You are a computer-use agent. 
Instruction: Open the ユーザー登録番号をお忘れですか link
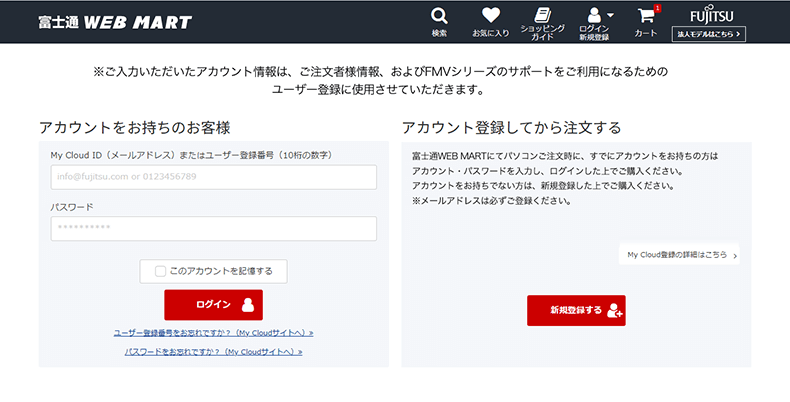213,332
